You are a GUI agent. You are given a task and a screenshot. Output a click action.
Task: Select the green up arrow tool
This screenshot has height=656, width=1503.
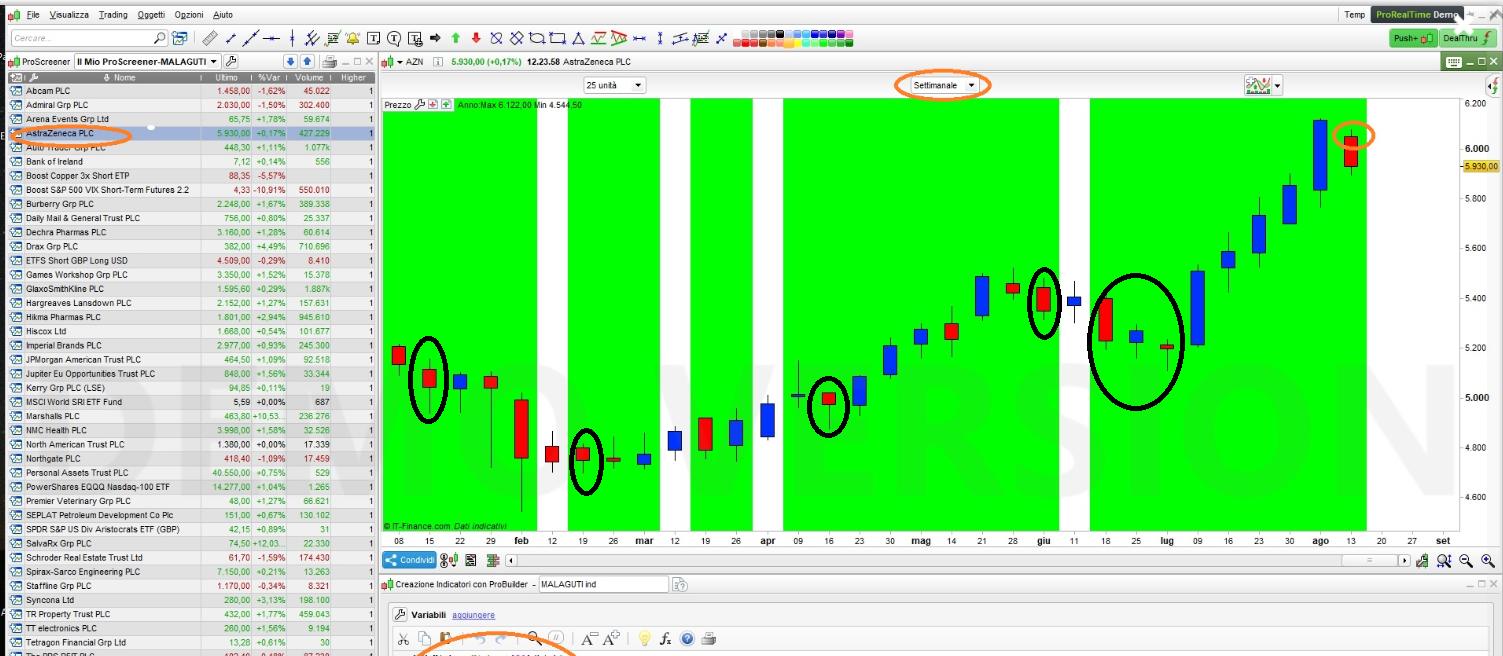click(x=456, y=38)
